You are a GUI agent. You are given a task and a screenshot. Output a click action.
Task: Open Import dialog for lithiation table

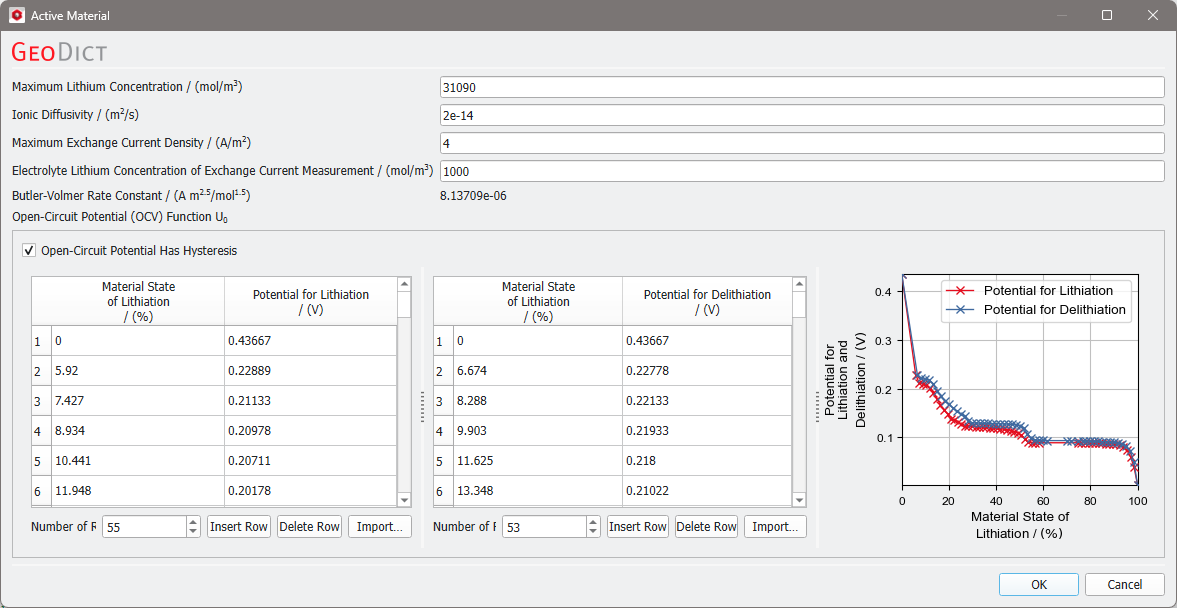[x=380, y=527]
